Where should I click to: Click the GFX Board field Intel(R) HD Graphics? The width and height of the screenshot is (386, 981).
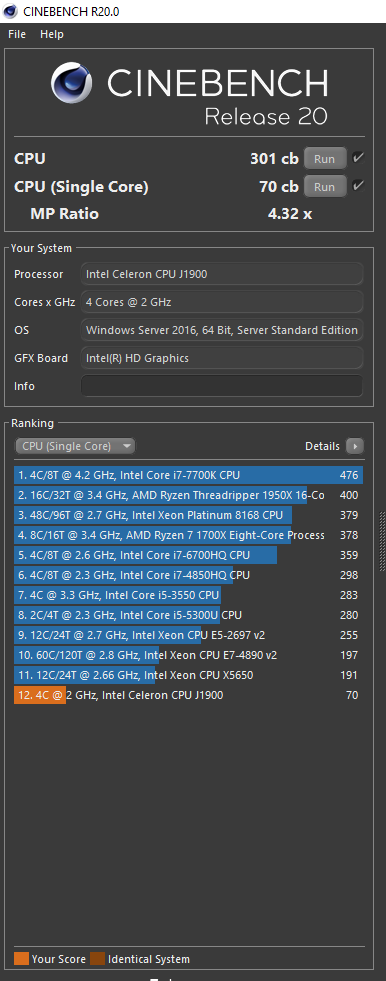pyautogui.click(x=222, y=358)
